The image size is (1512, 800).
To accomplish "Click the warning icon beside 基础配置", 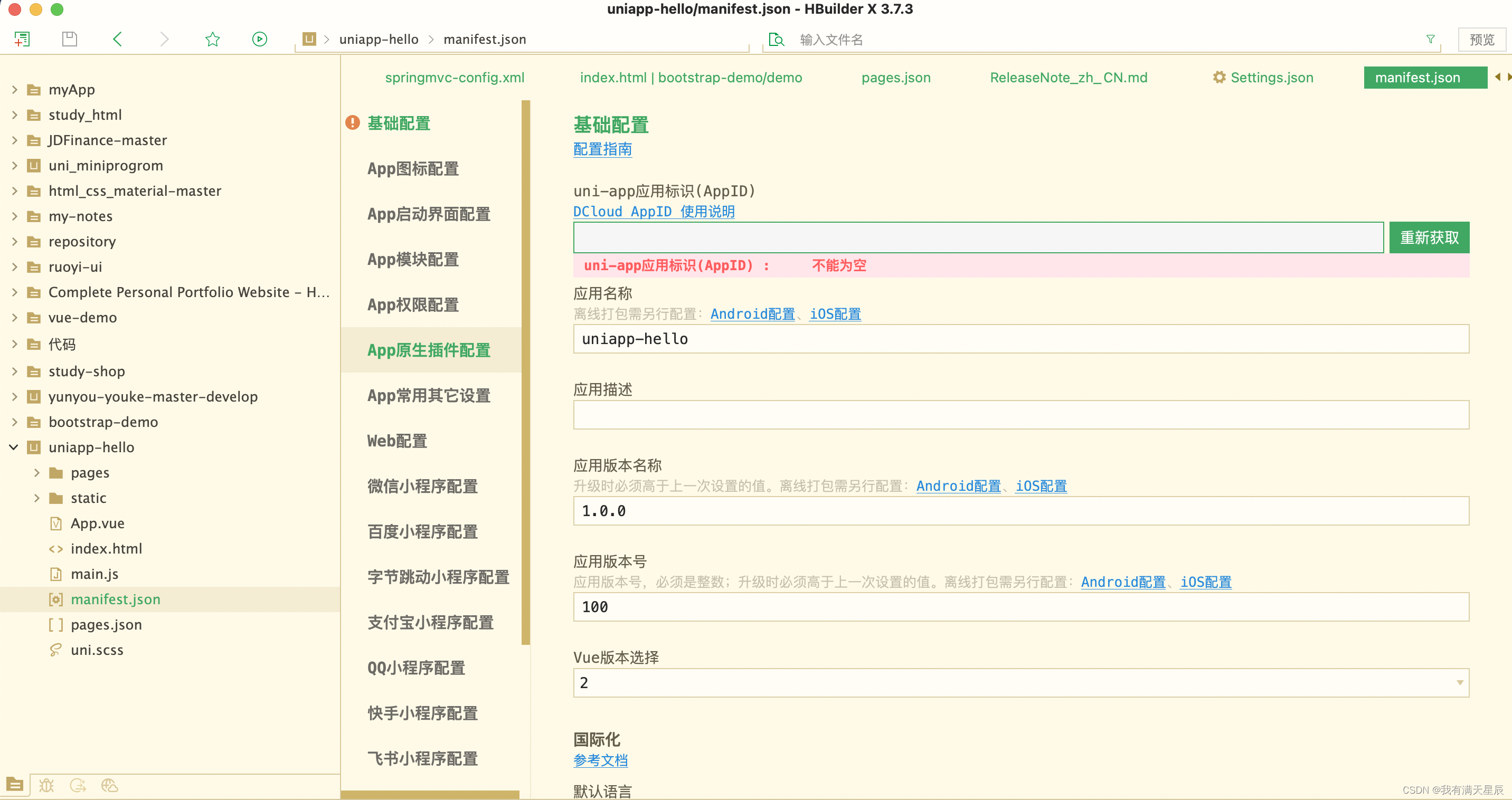I will [352, 122].
